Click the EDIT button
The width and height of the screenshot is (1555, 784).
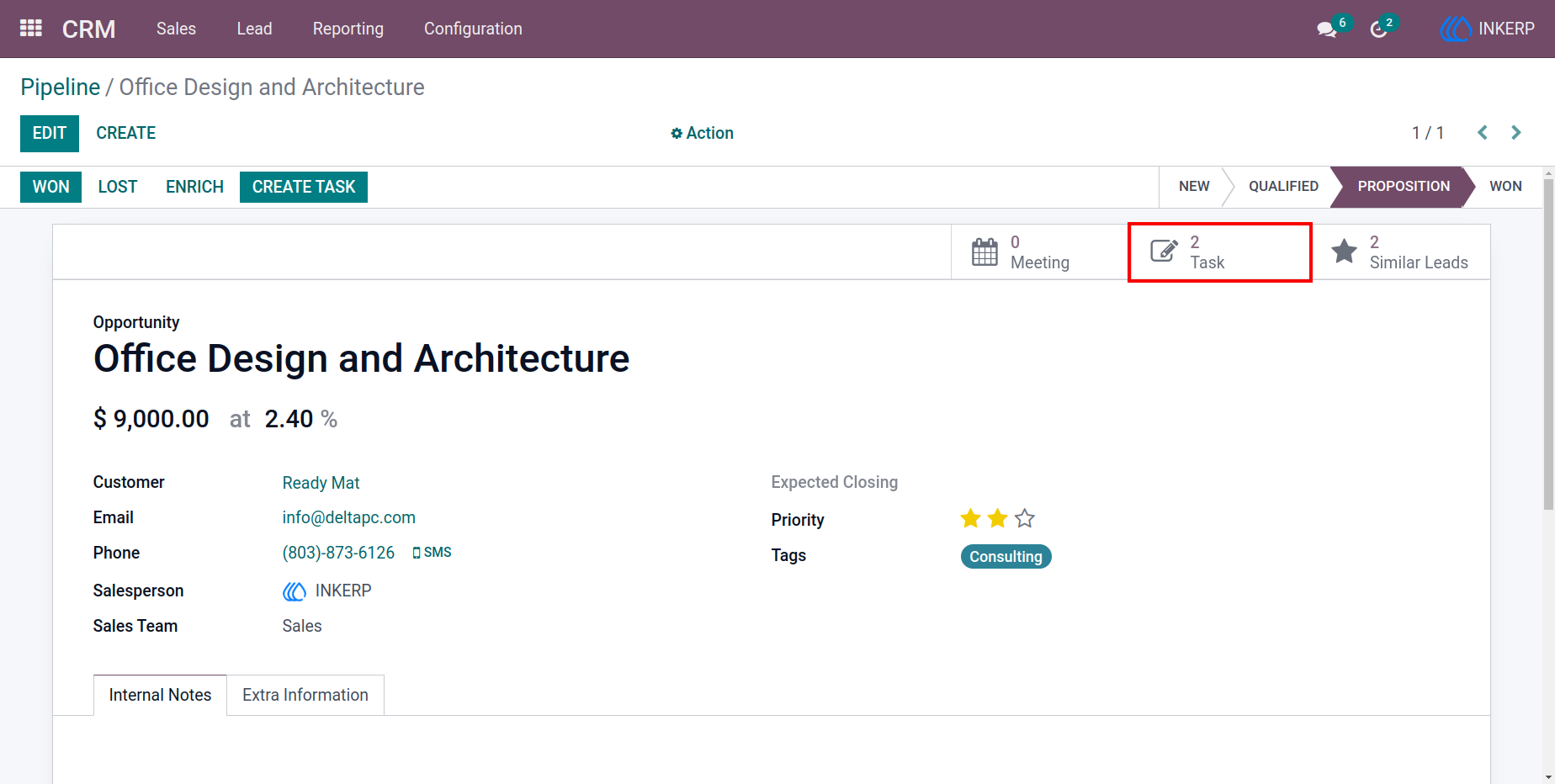(x=50, y=133)
